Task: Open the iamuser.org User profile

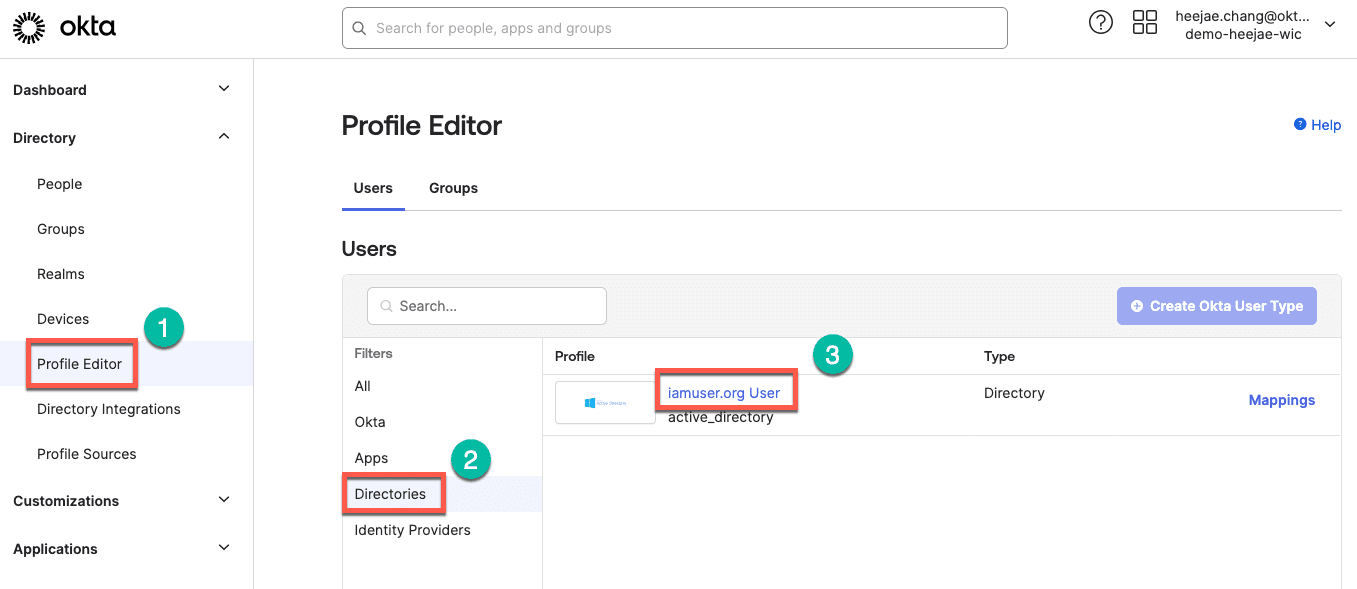Action: [724, 393]
